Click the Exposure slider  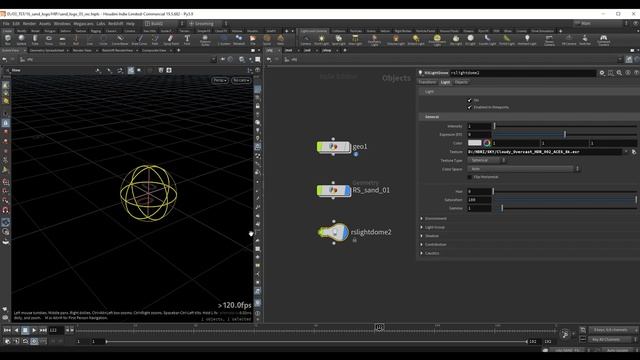tap(565, 134)
